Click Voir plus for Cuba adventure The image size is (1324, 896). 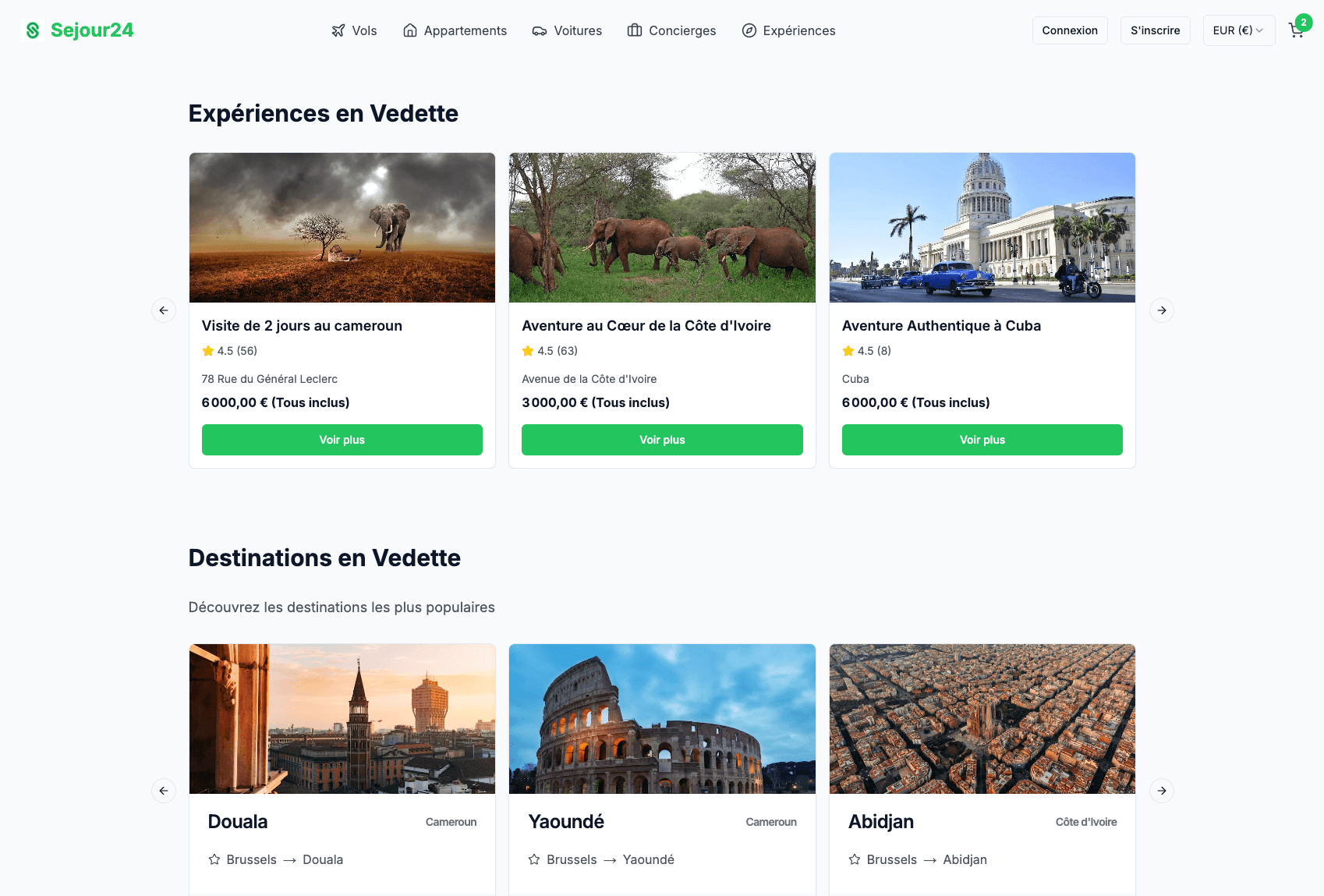point(982,440)
